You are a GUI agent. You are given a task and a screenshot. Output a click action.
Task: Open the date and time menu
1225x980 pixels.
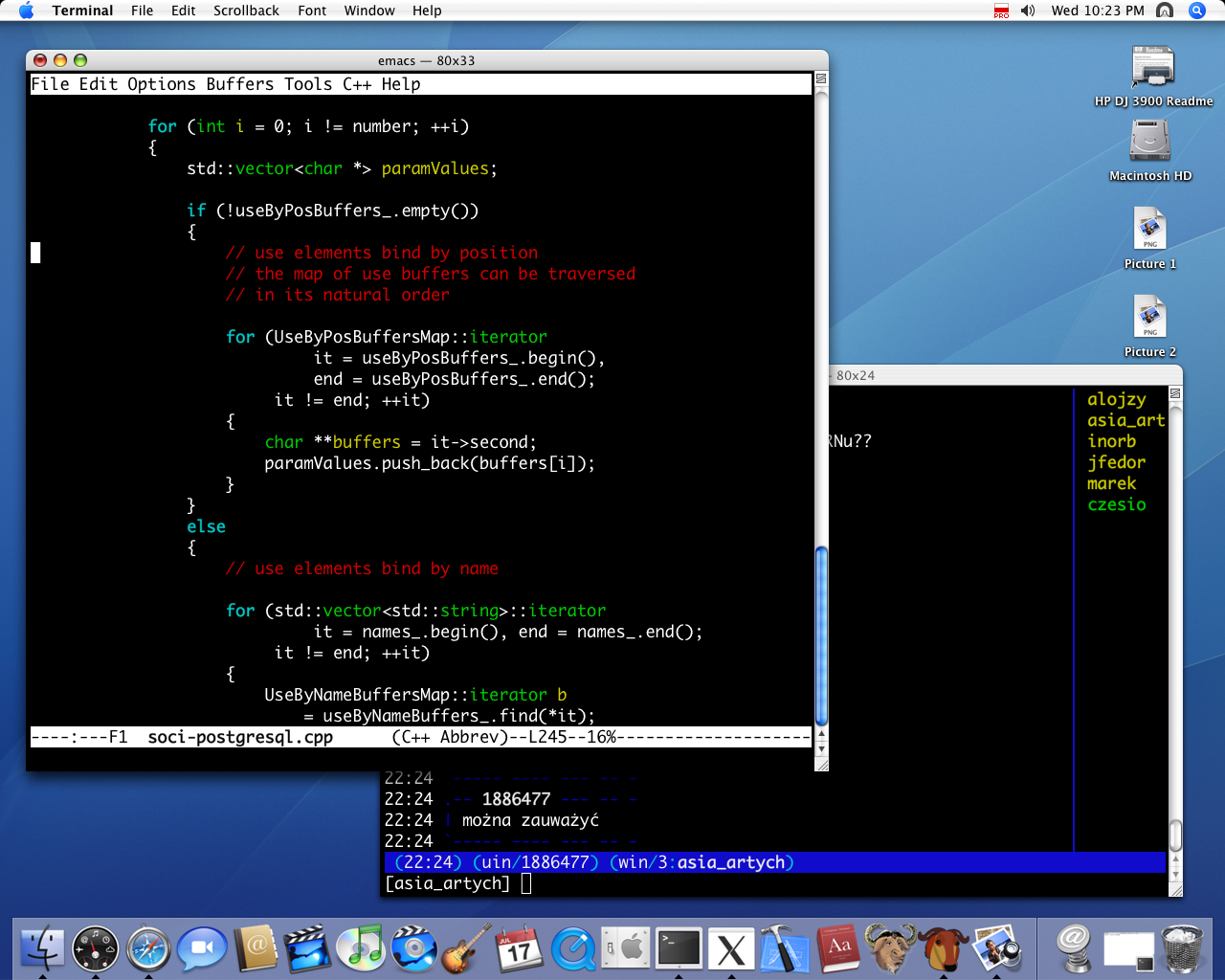click(1097, 11)
